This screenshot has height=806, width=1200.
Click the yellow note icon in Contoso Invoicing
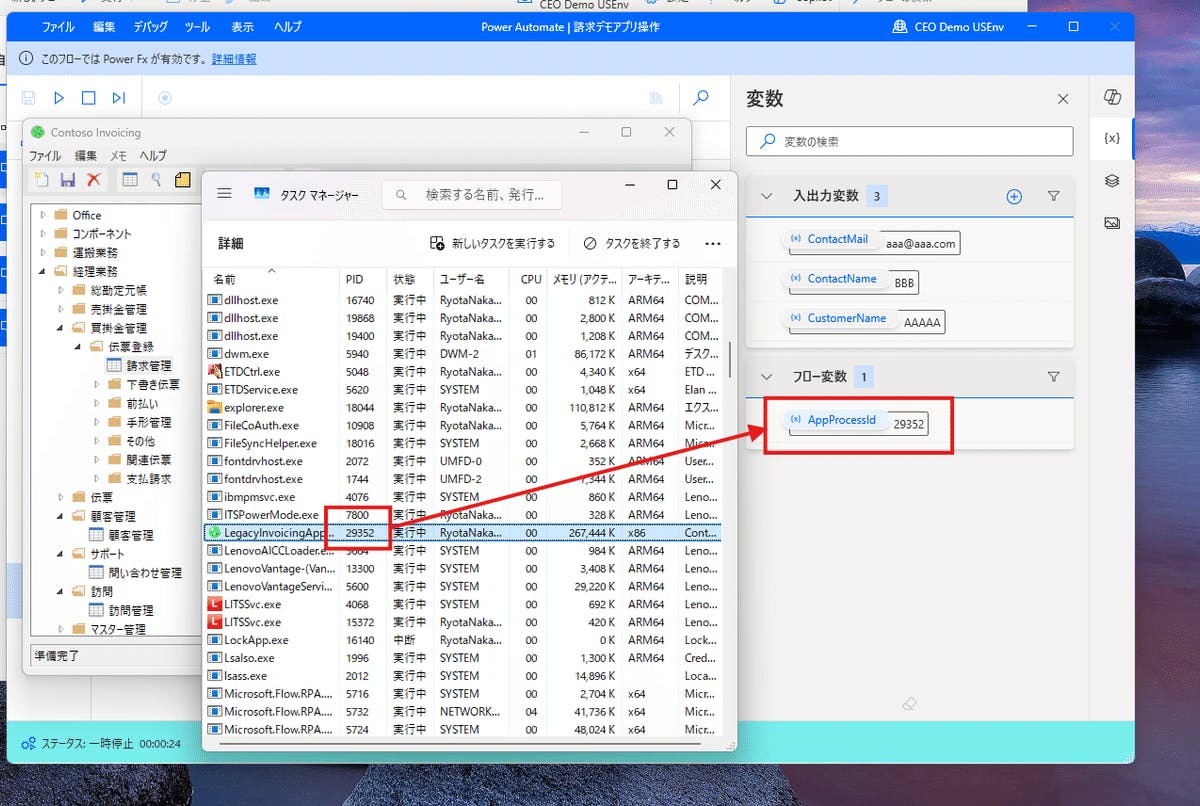click(x=183, y=180)
